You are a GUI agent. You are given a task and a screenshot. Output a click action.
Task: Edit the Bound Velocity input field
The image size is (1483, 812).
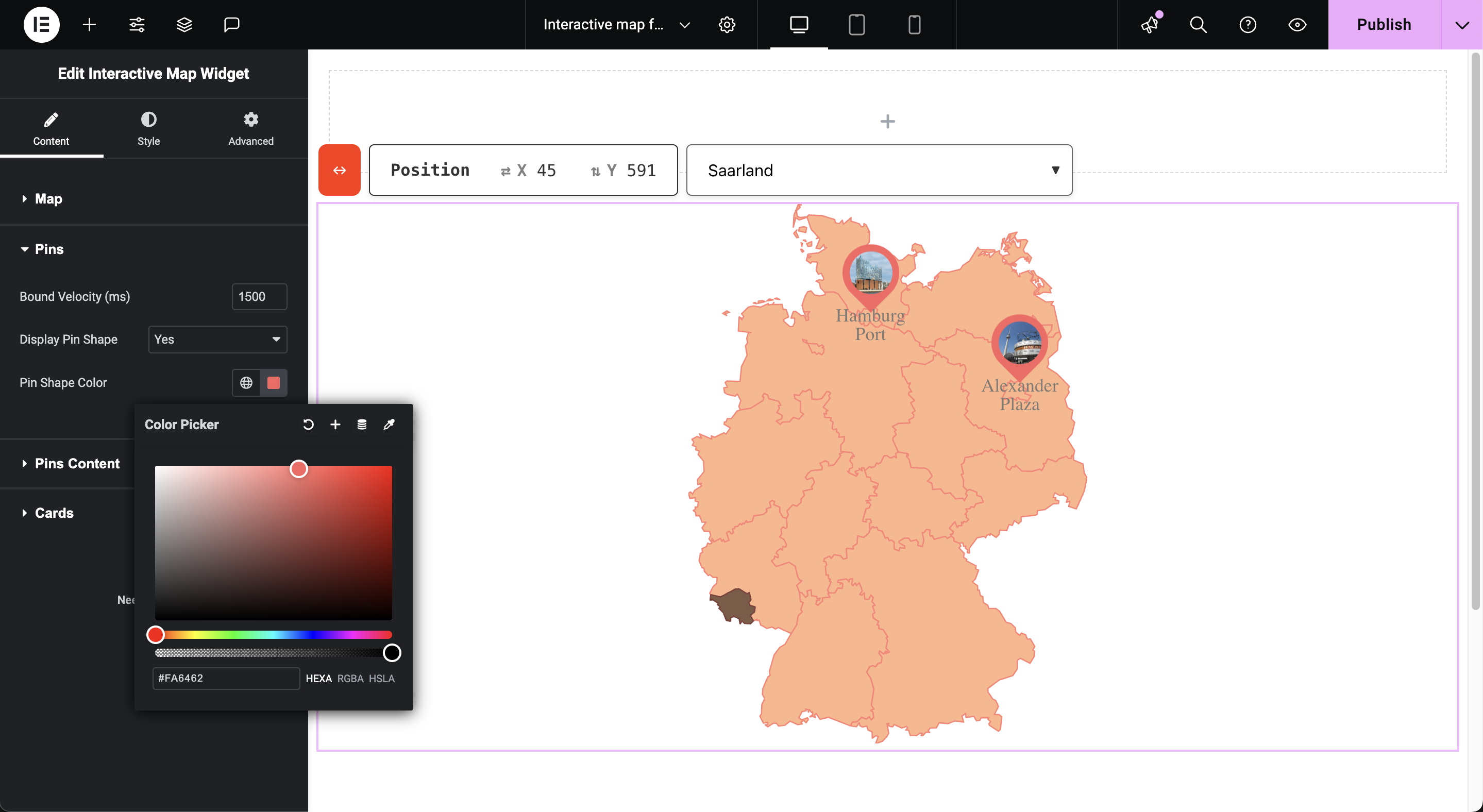pos(259,296)
